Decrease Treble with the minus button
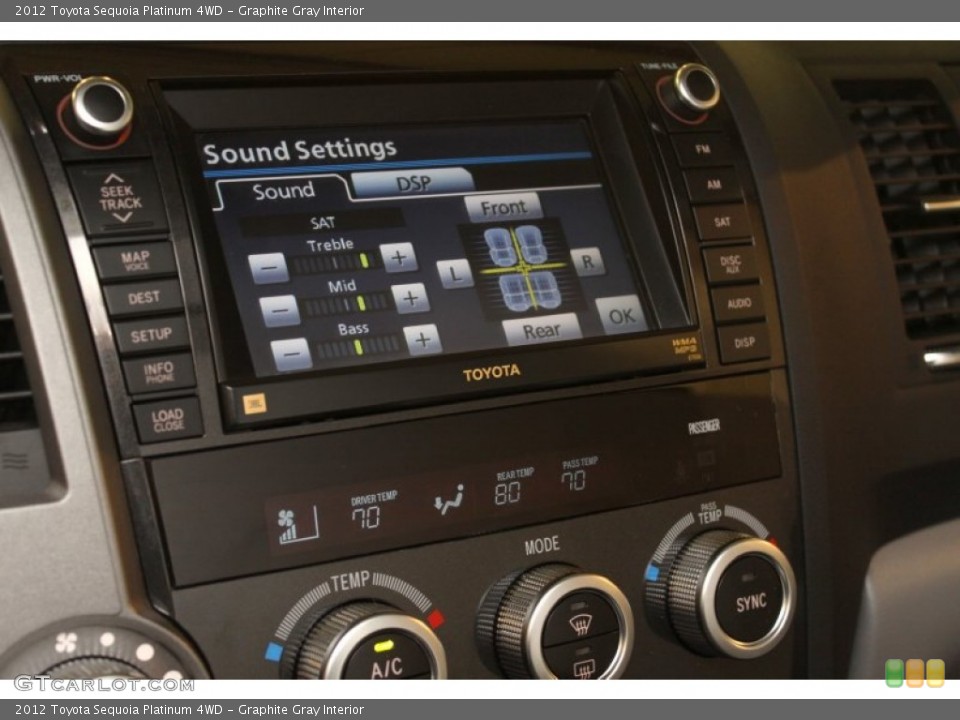 tap(268, 268)
